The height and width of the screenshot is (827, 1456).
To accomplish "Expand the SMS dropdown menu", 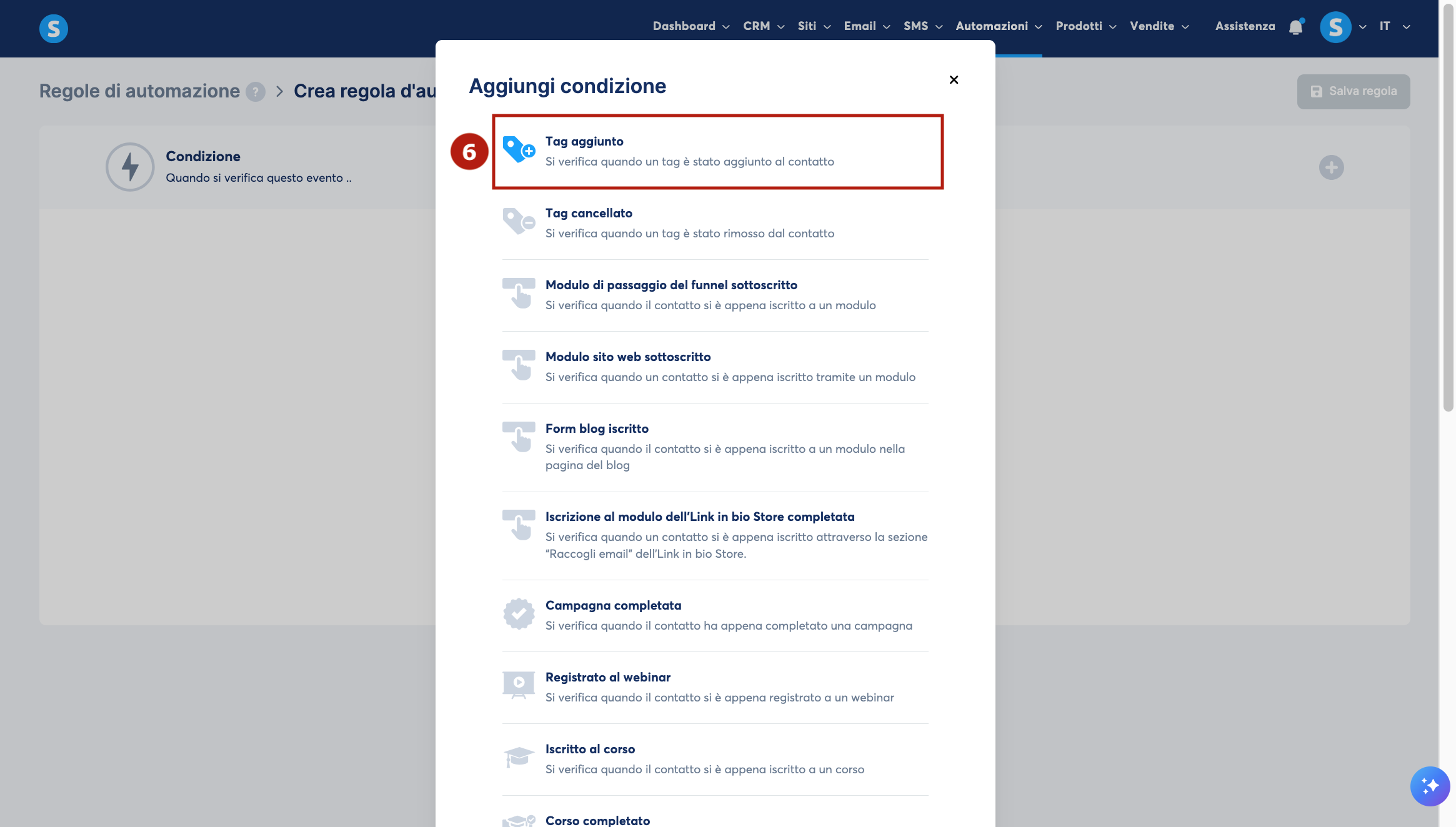I will (x=923, y=26).
